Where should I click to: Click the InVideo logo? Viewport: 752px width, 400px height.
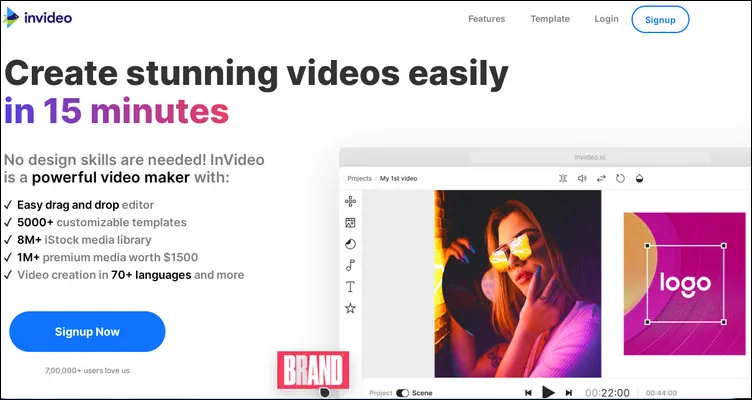click(37, 18)
